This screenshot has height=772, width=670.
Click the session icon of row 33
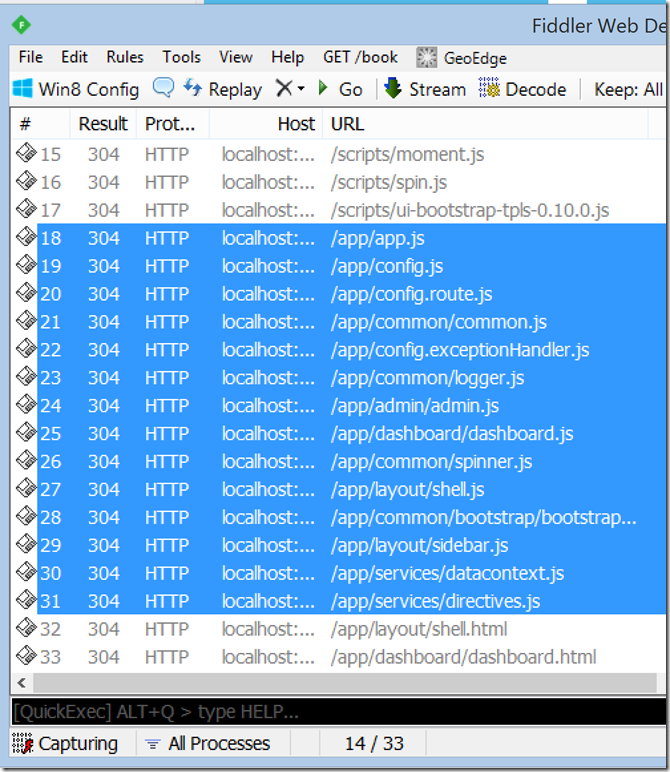26,655
